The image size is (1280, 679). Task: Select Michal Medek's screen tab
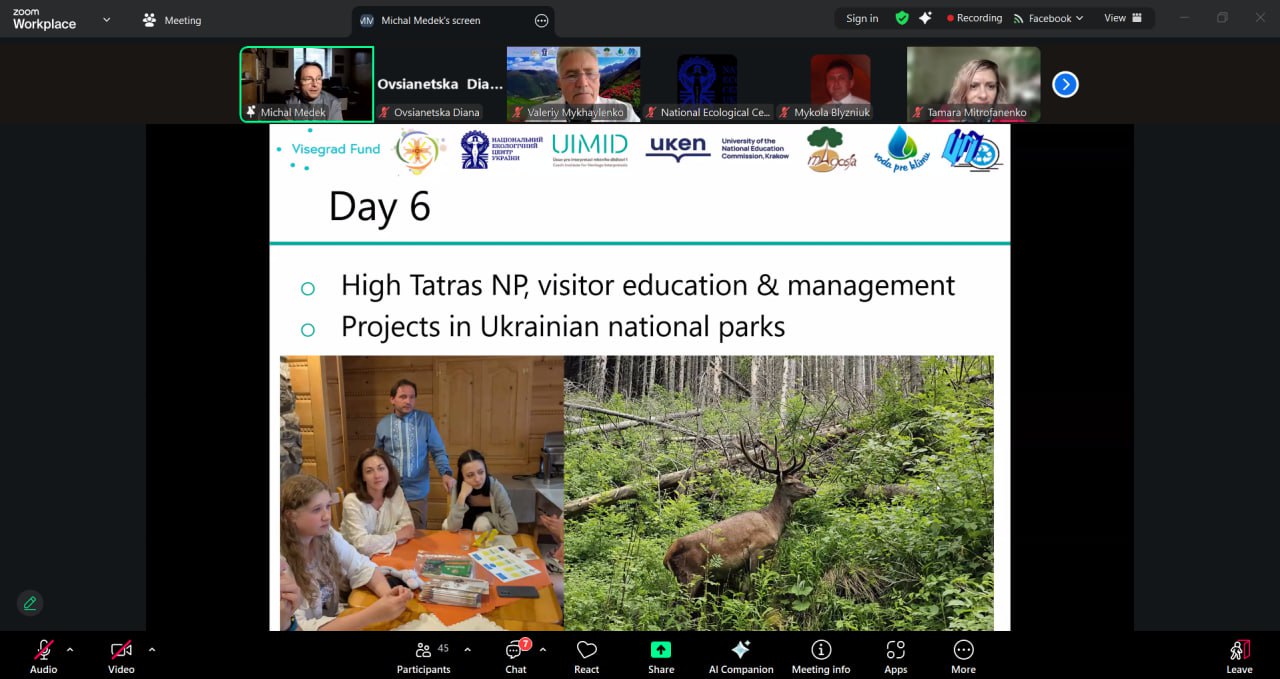click(x=430, y=20)
